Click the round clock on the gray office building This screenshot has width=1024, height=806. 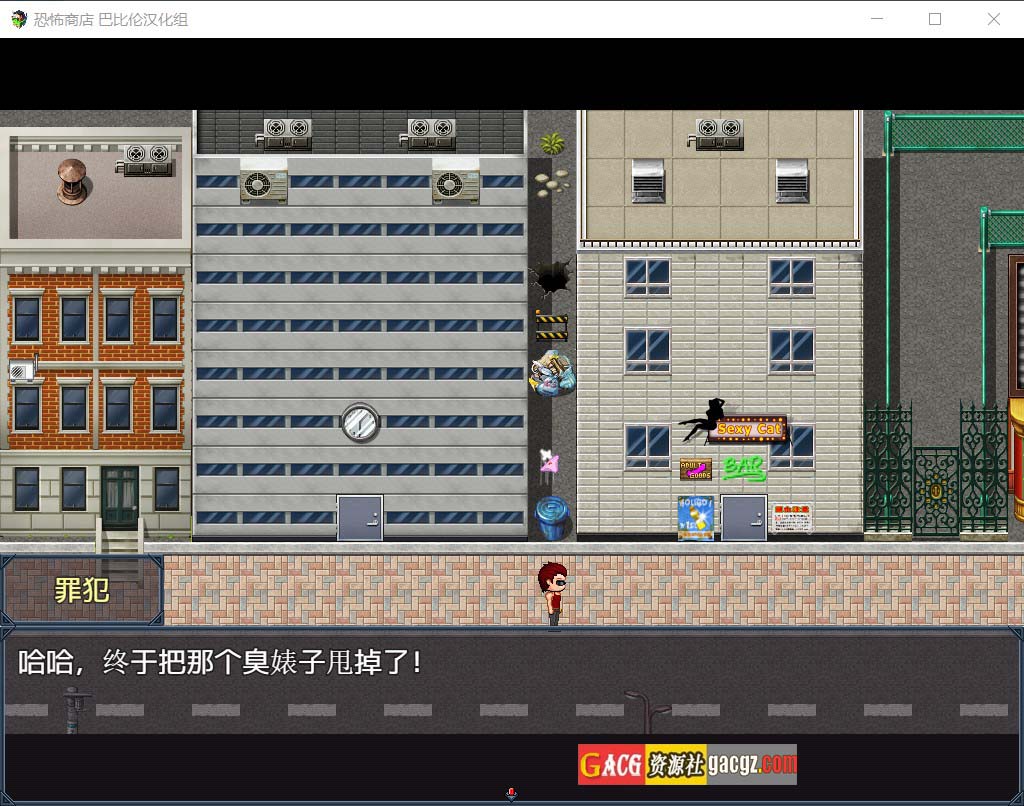359,423
